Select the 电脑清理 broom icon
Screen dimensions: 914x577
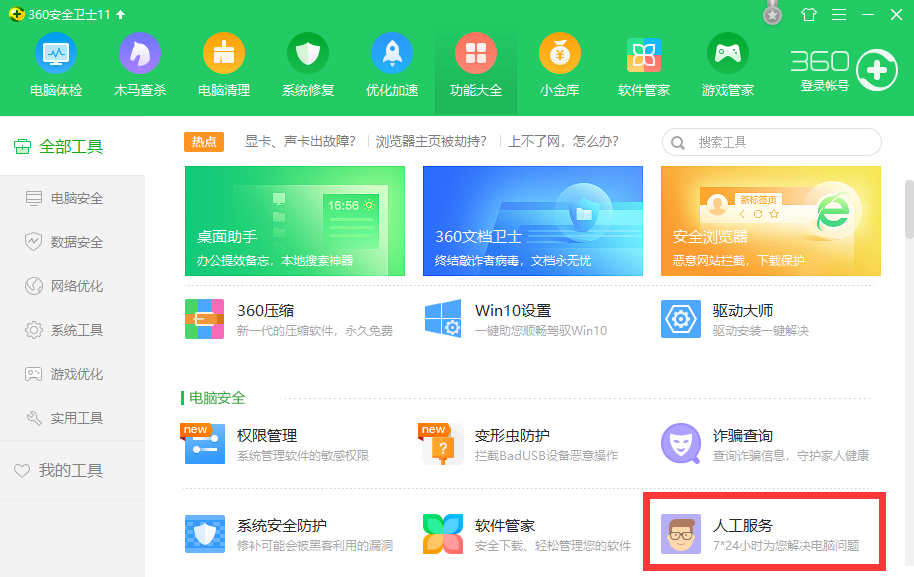[224, 54]
